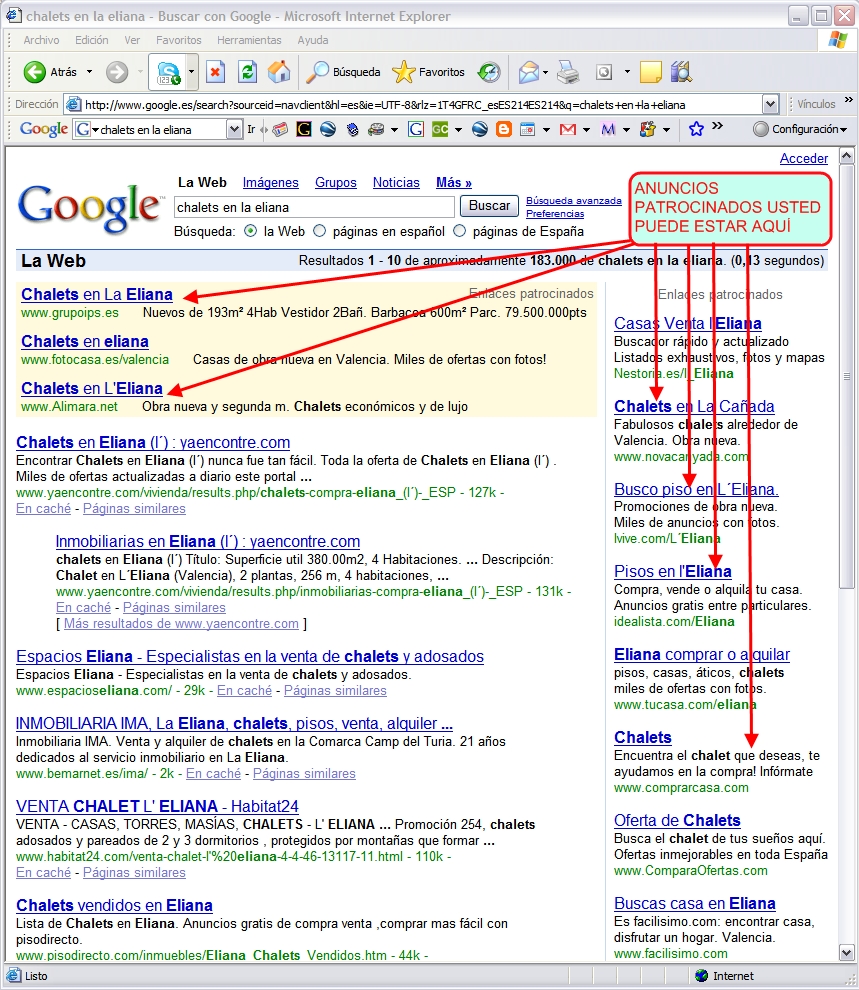This screenshot has width=859, height=990.
Task: Print the page with printer icon
Action: click(x=568, y=72)
